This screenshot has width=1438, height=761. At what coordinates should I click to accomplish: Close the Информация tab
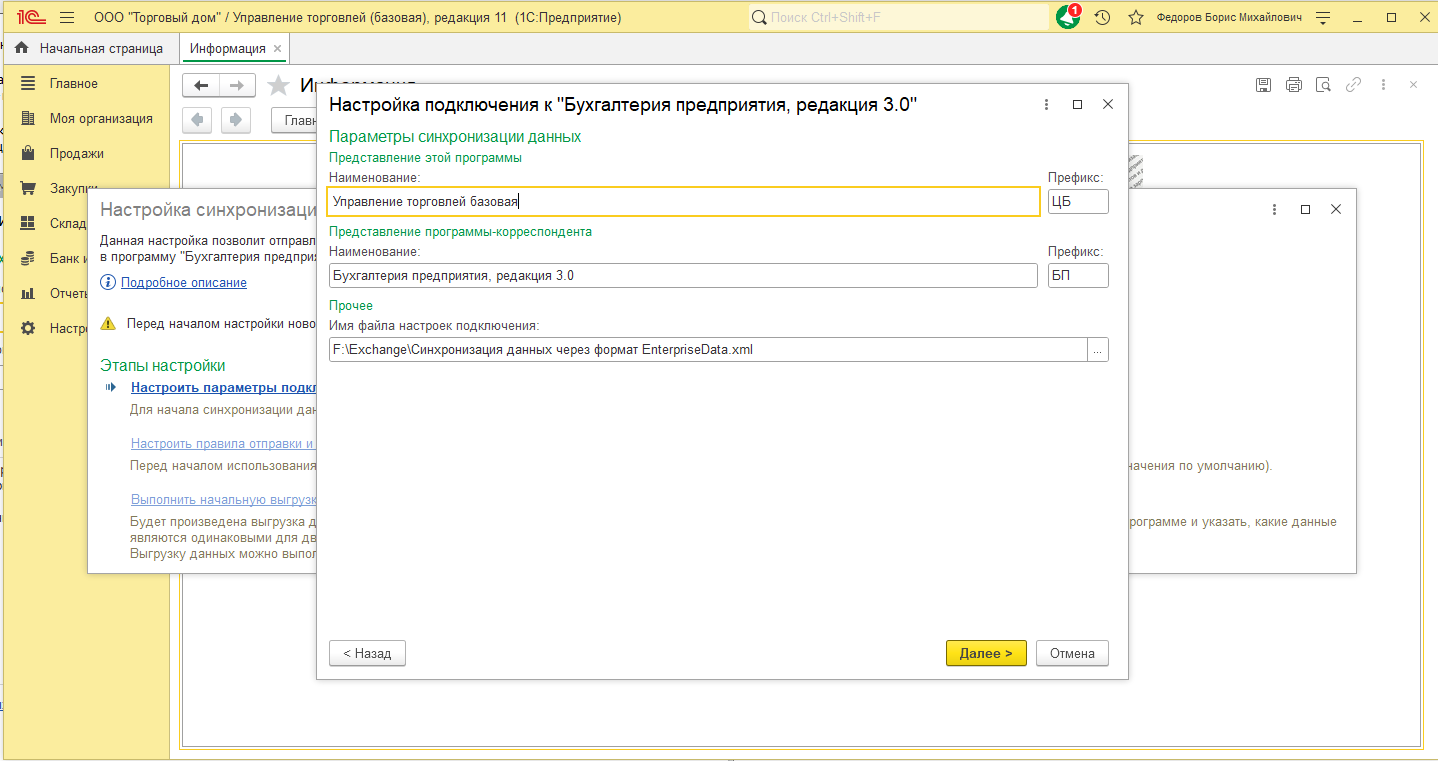[278, 48]
